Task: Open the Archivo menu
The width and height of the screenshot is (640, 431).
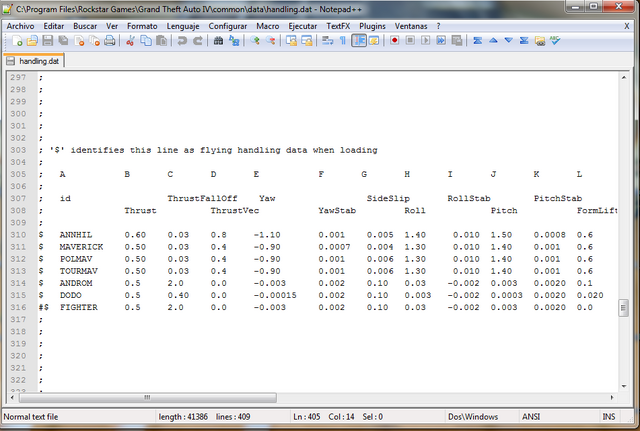Action: (20, 26)
